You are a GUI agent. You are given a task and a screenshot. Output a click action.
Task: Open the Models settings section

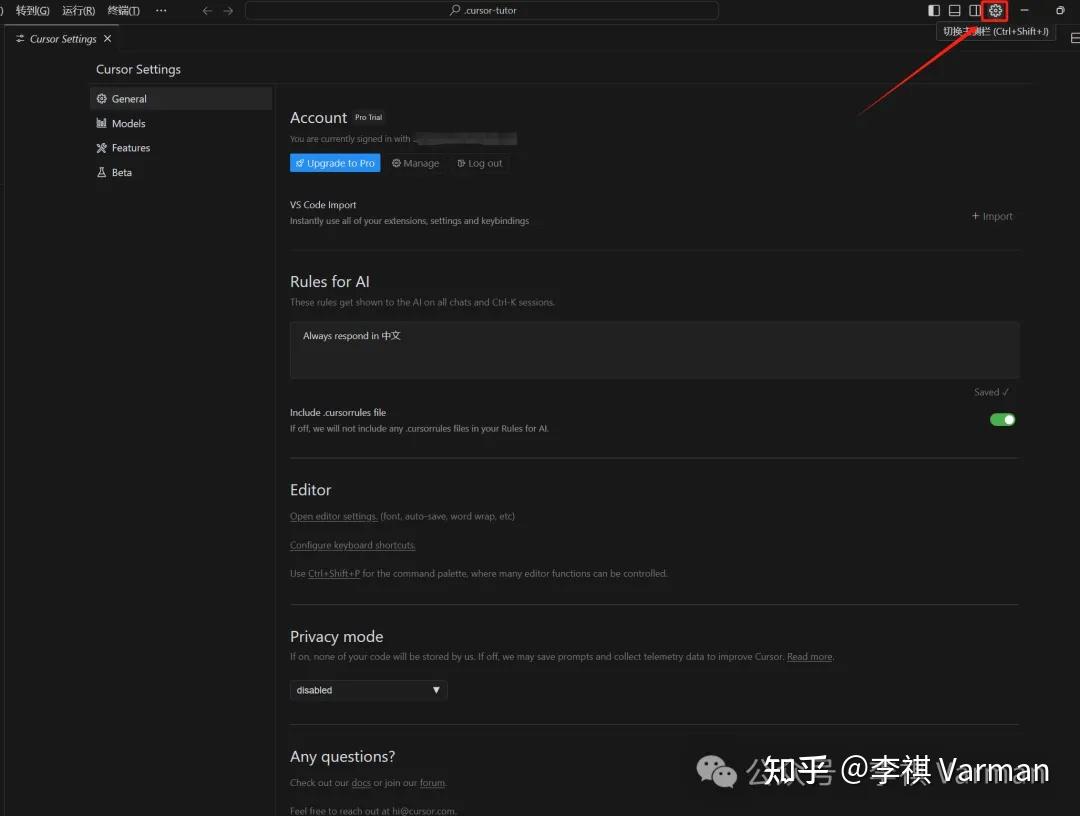[127, 123]
